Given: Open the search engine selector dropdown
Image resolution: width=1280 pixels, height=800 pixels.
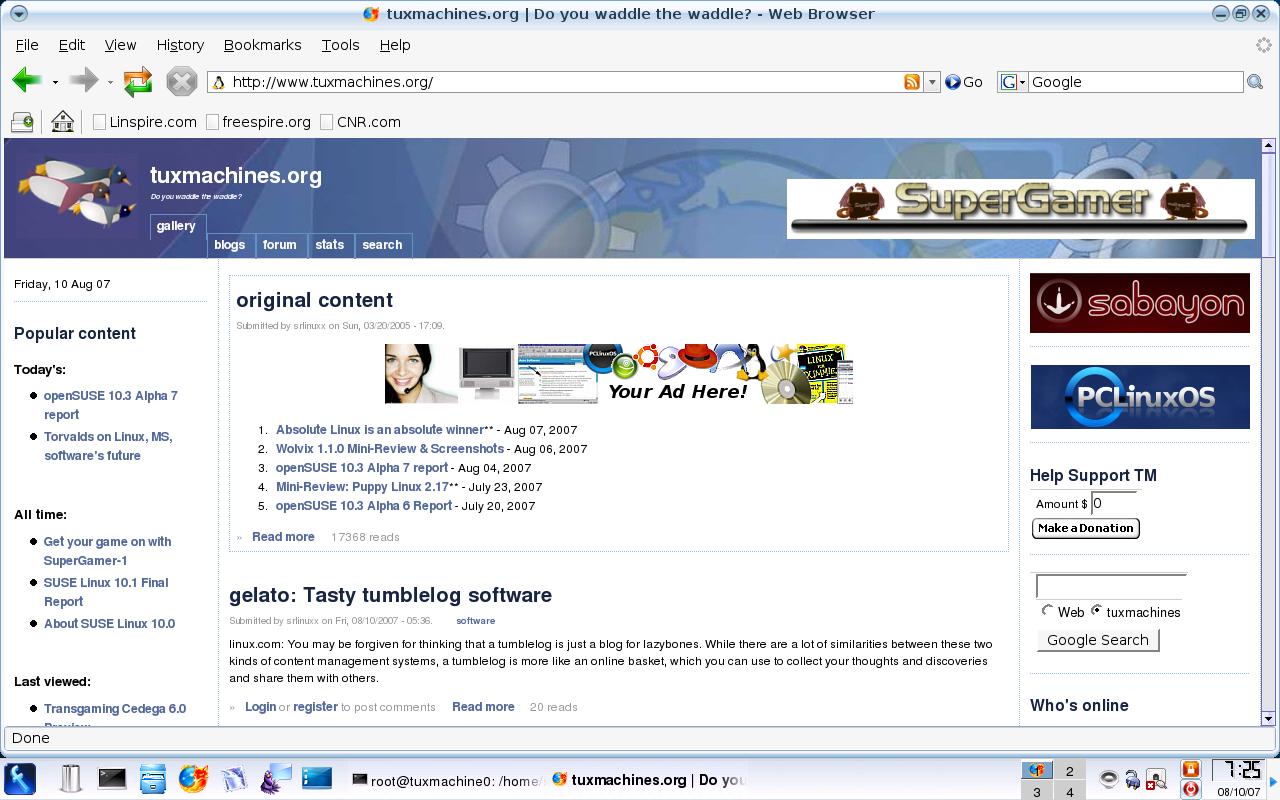Looking at the screenshot, I should (x=1013, y=82).
